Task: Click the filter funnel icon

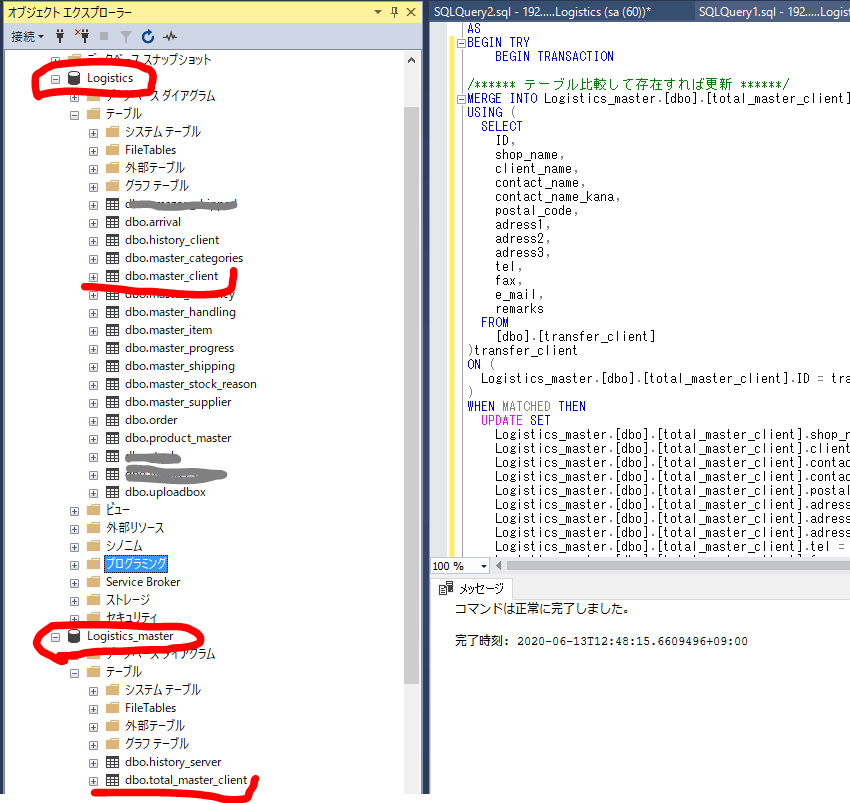Action: tap(126, 36)
